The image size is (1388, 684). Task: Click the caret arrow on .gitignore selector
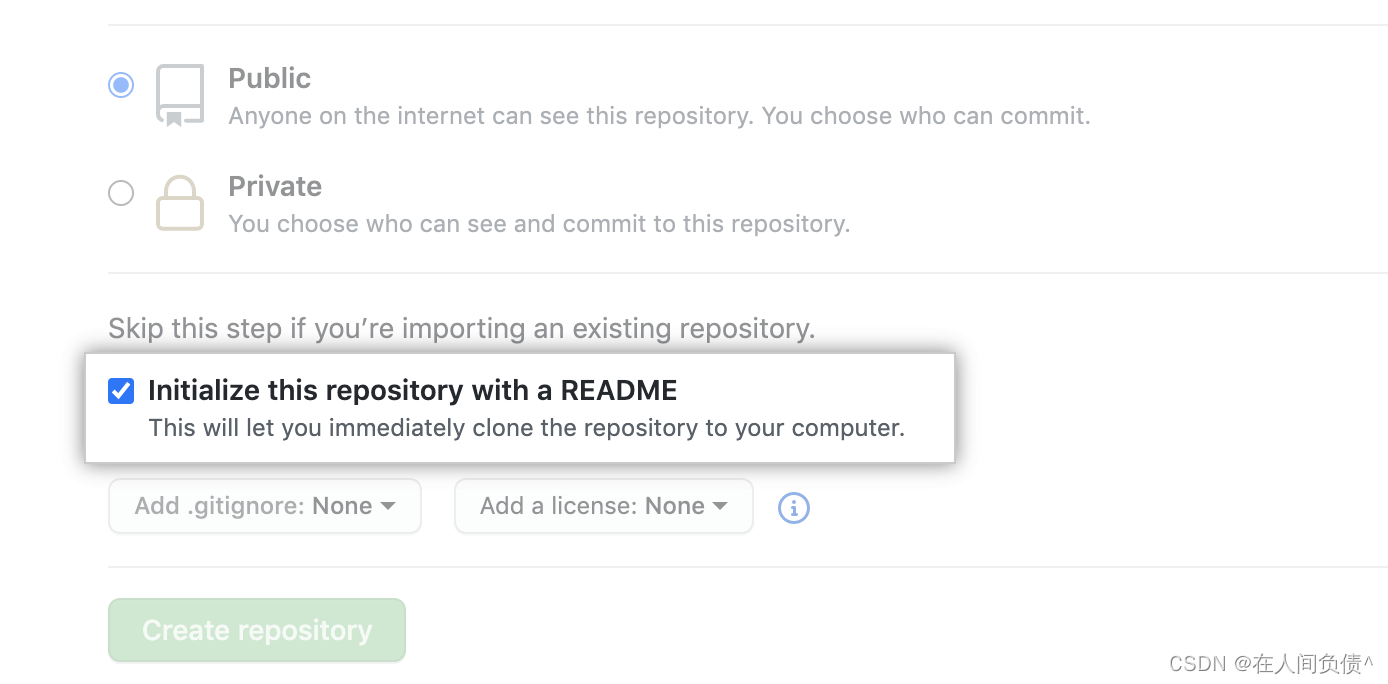tap(388, 507)
